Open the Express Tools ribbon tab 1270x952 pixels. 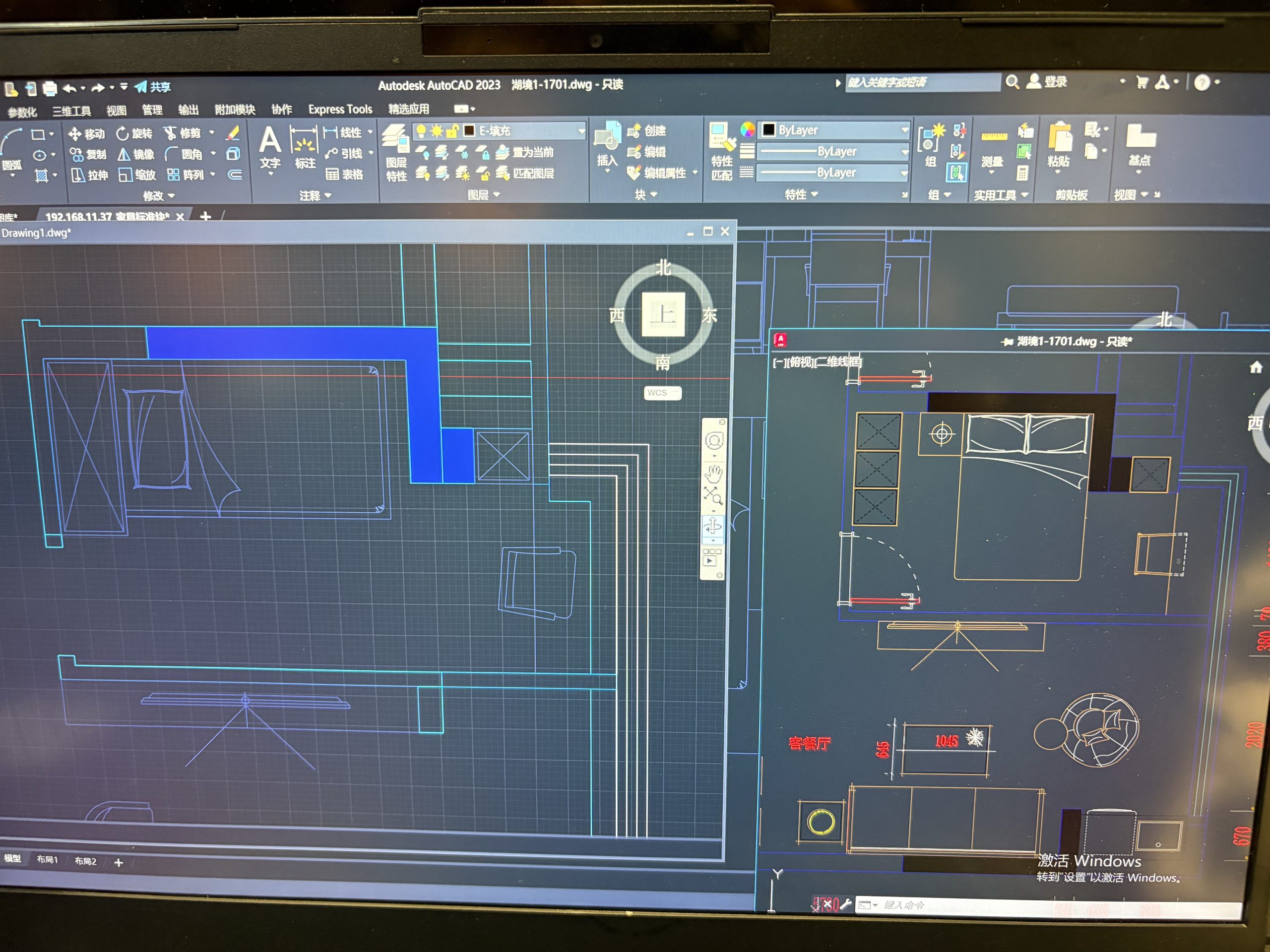340,109
